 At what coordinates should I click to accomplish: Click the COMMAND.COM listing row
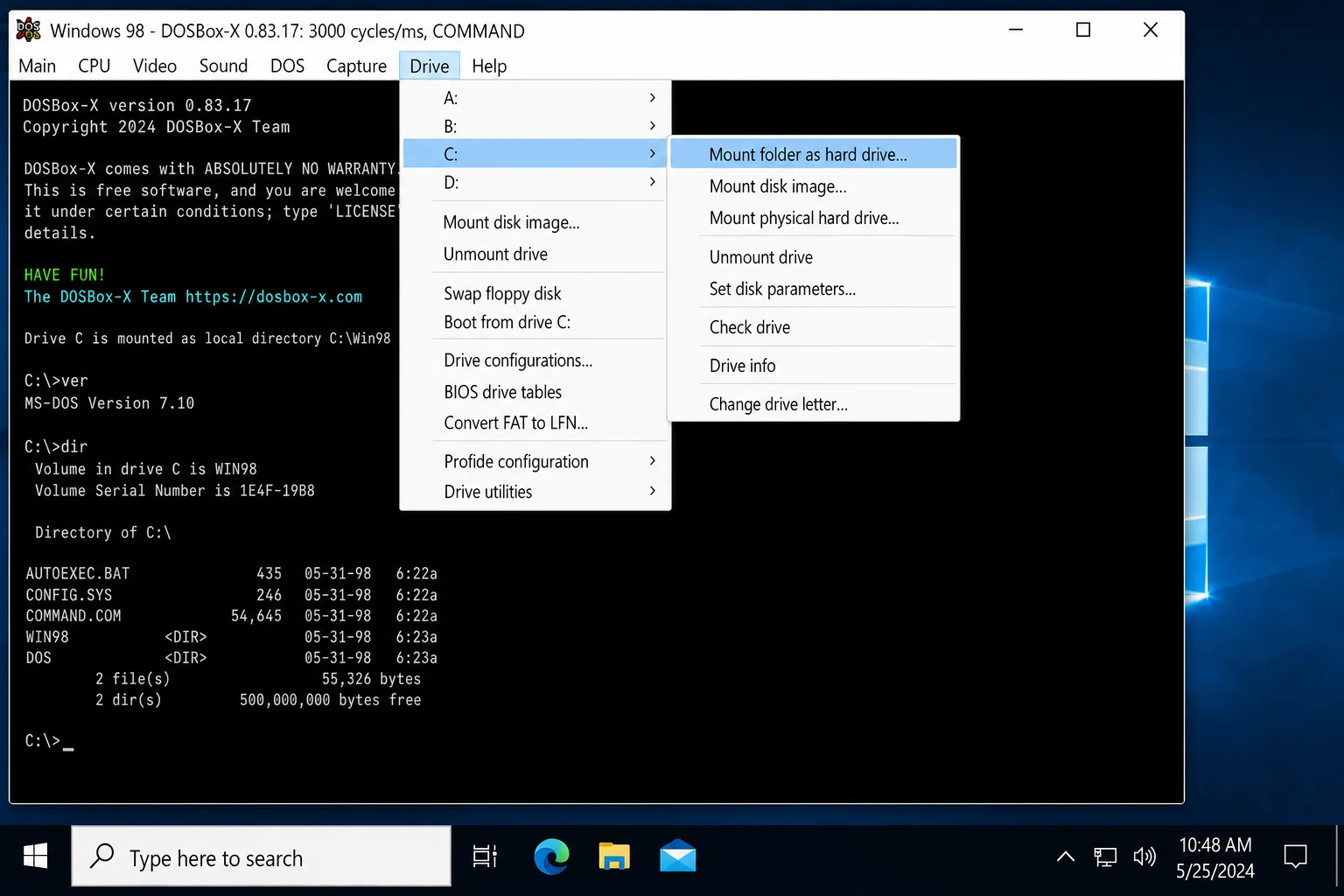click(x=231, y=616)
